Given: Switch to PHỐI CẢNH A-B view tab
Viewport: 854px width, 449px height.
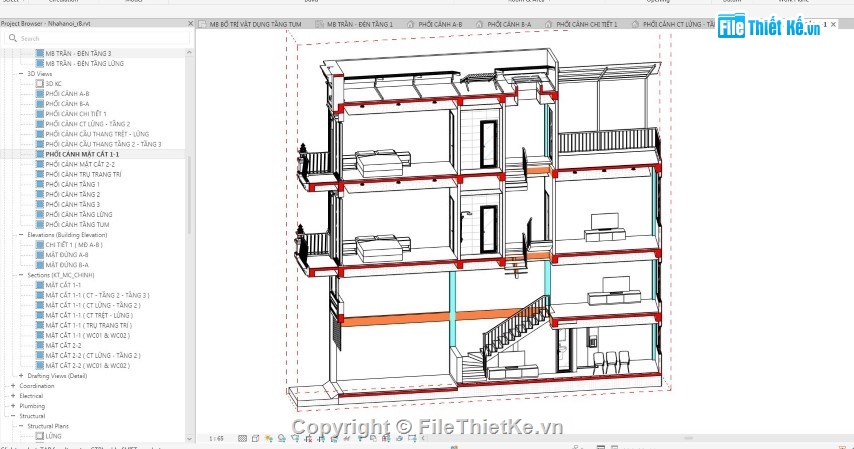Looking at the screenshot, I should (435, 24).
